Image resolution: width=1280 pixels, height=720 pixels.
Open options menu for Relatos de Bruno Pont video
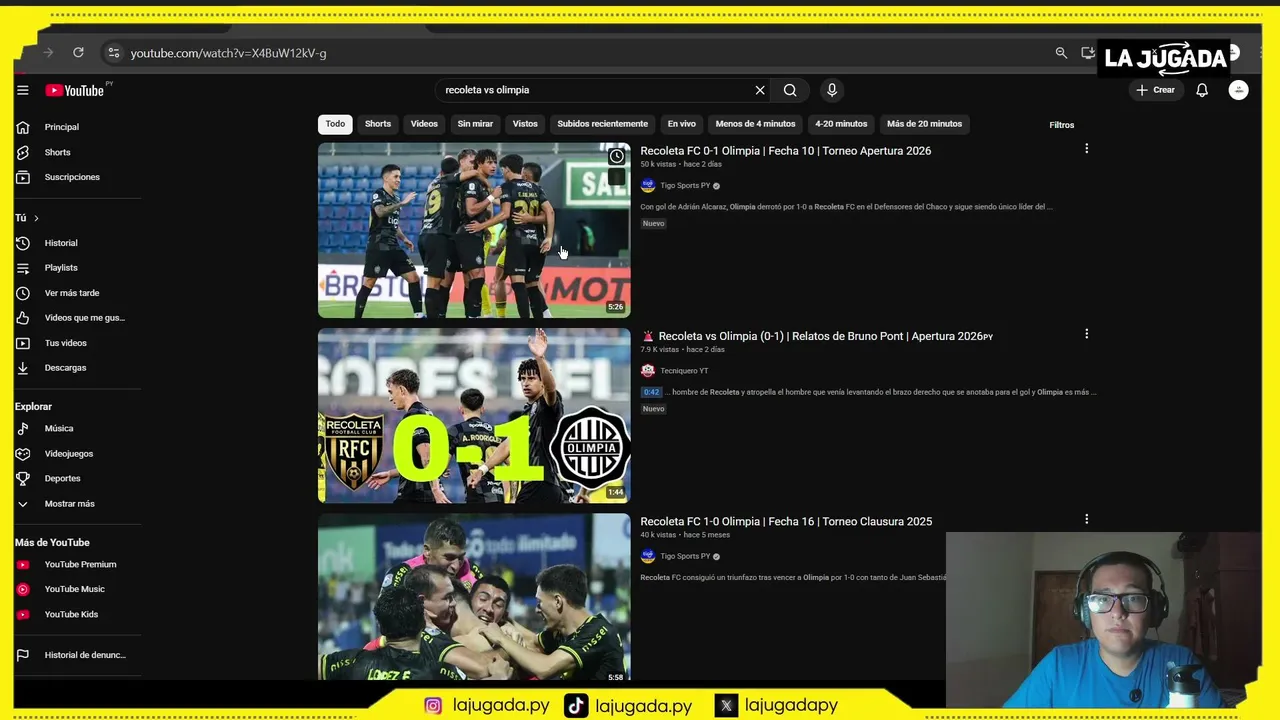click(x=1086, y=334)
